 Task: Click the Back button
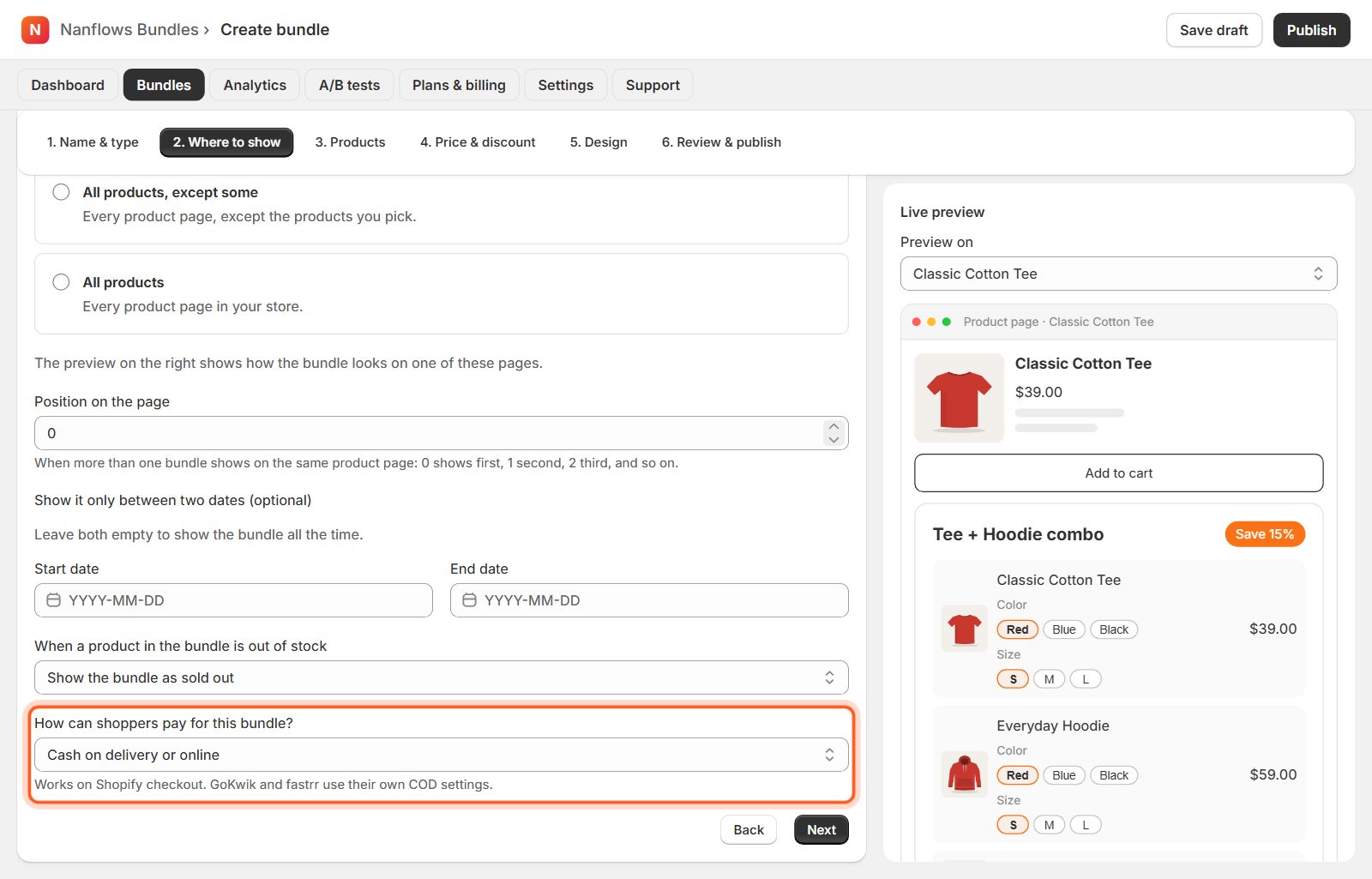(x=749, y=829)
